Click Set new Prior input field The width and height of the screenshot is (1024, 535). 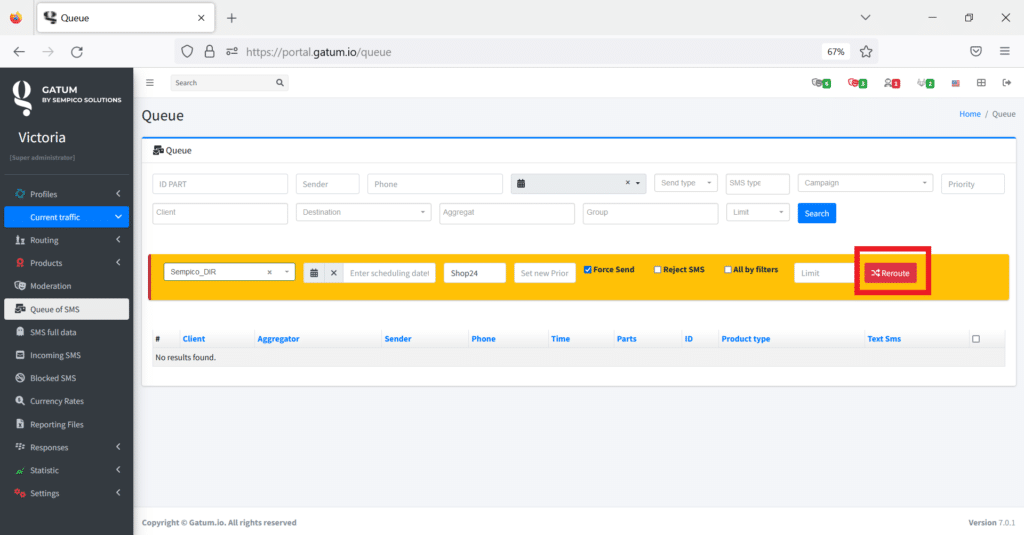[545, 273]
